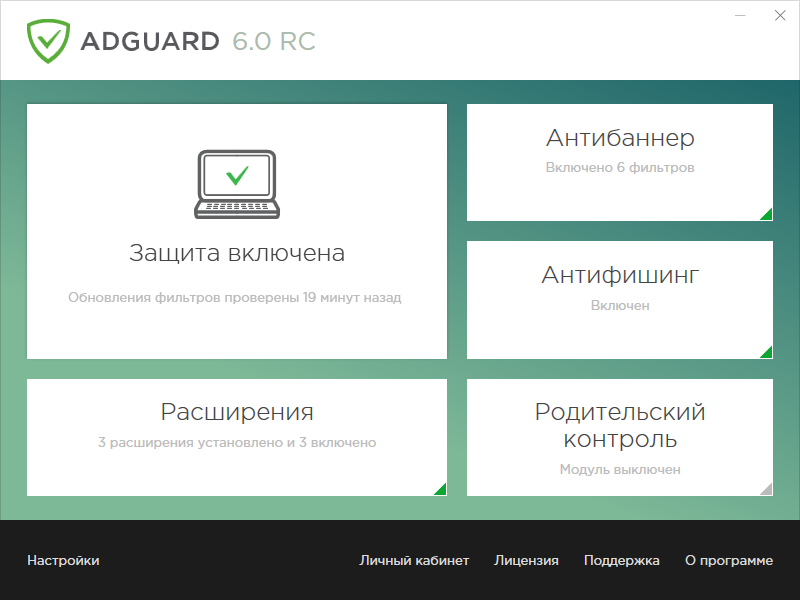Click the Защита включена status heading
This screenshot has height=600, width=800.
tap(237, 253)
